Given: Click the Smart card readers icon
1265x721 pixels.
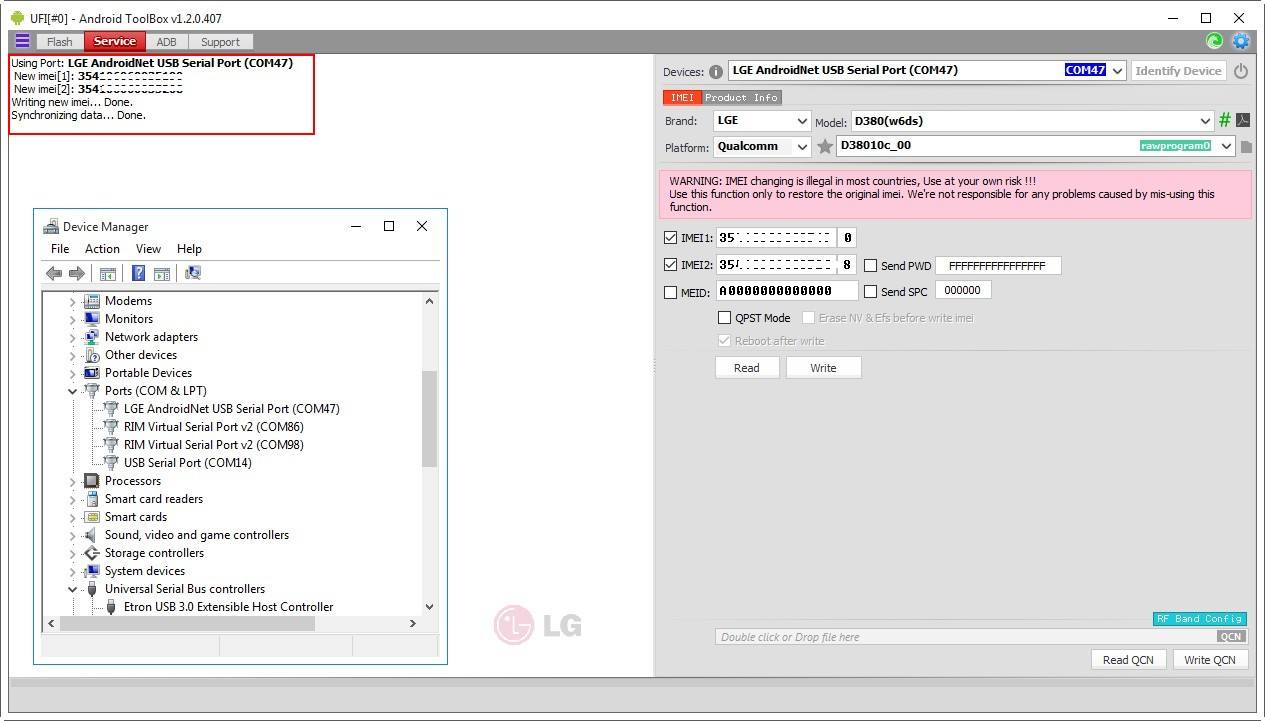Looking at the screenshot, I should (x=92, y=498).
